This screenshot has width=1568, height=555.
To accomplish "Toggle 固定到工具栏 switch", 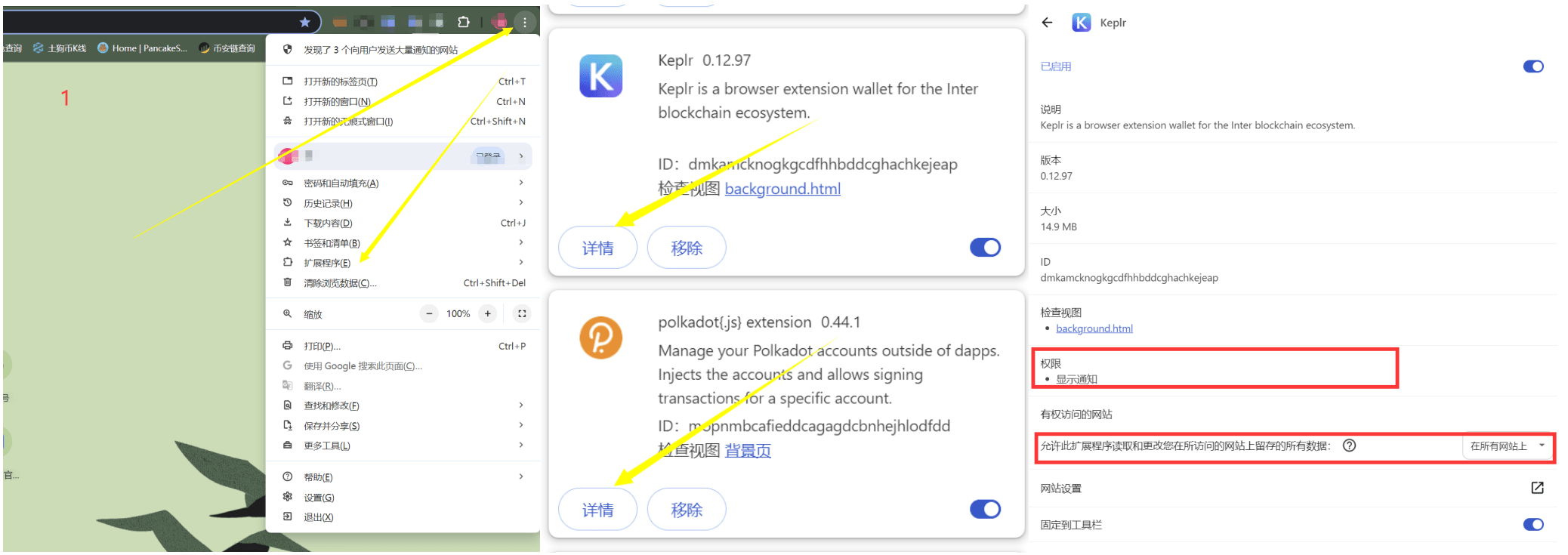I will [x=1533, y=525].
